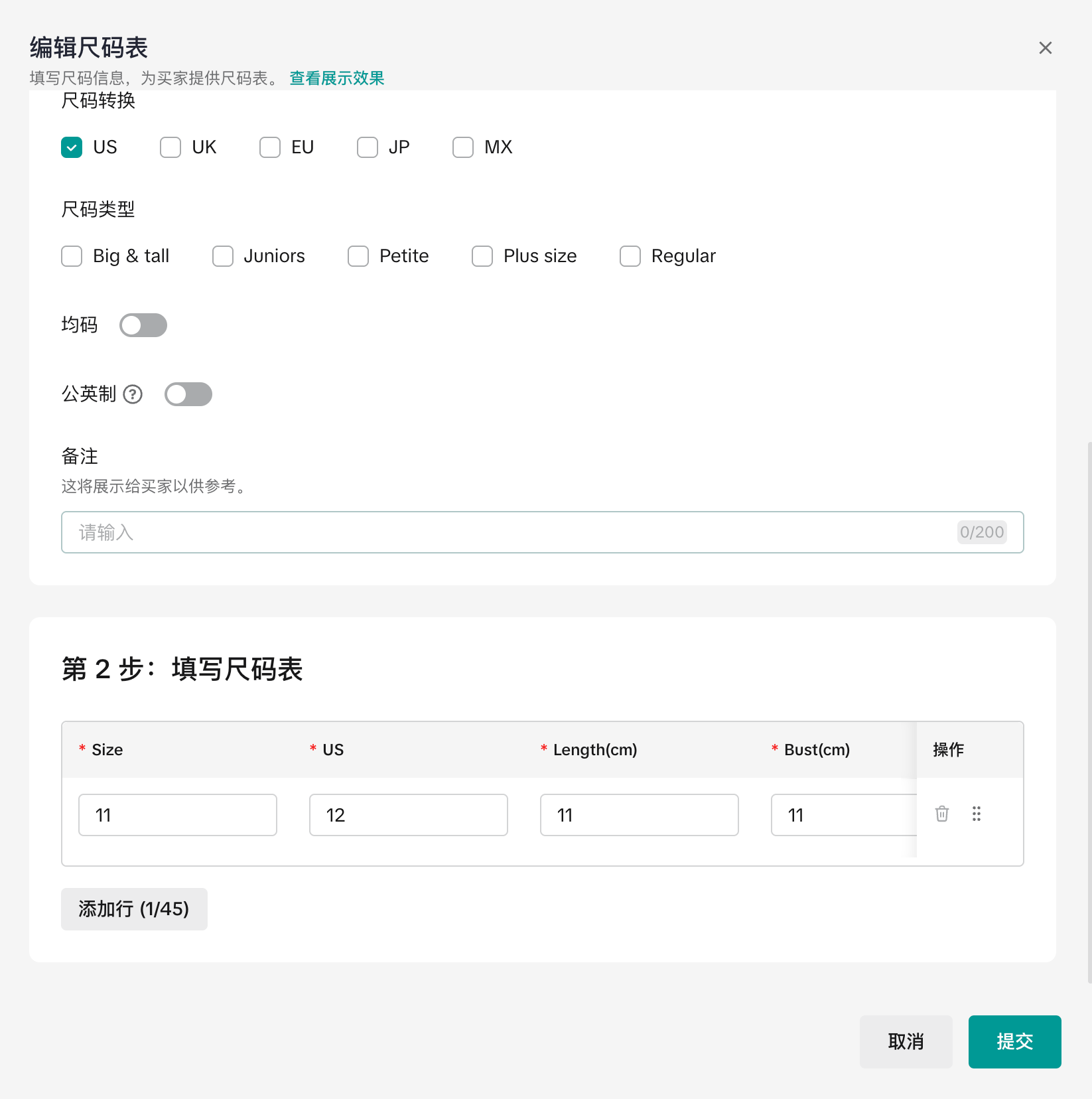Check the Regular size type option
Viewport: 1092px width, 1099px height.
(x=630, y=256)
